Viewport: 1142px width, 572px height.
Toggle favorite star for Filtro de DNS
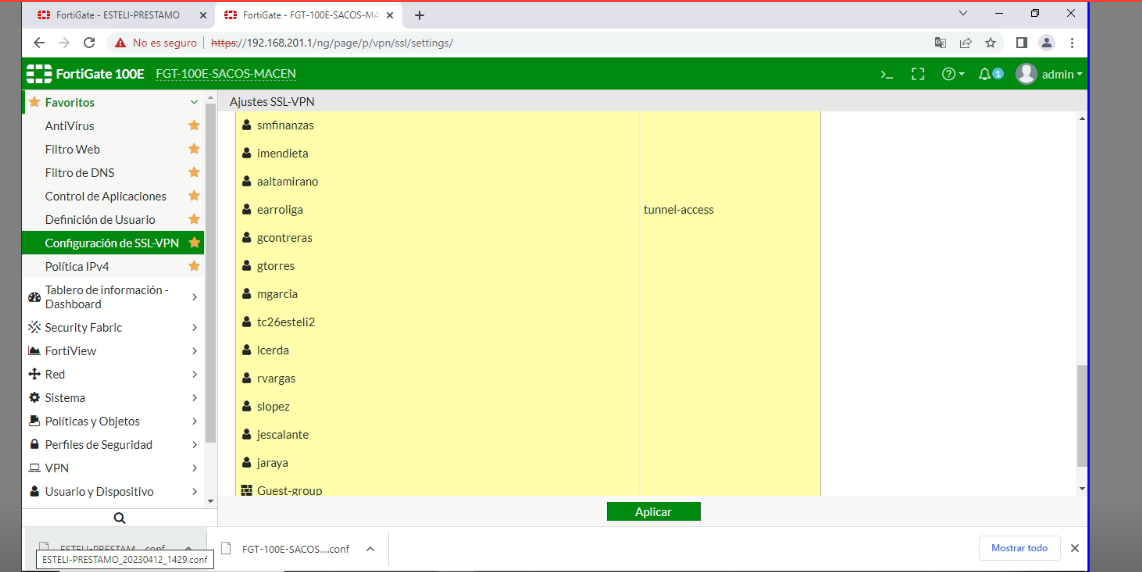(194, 173)
